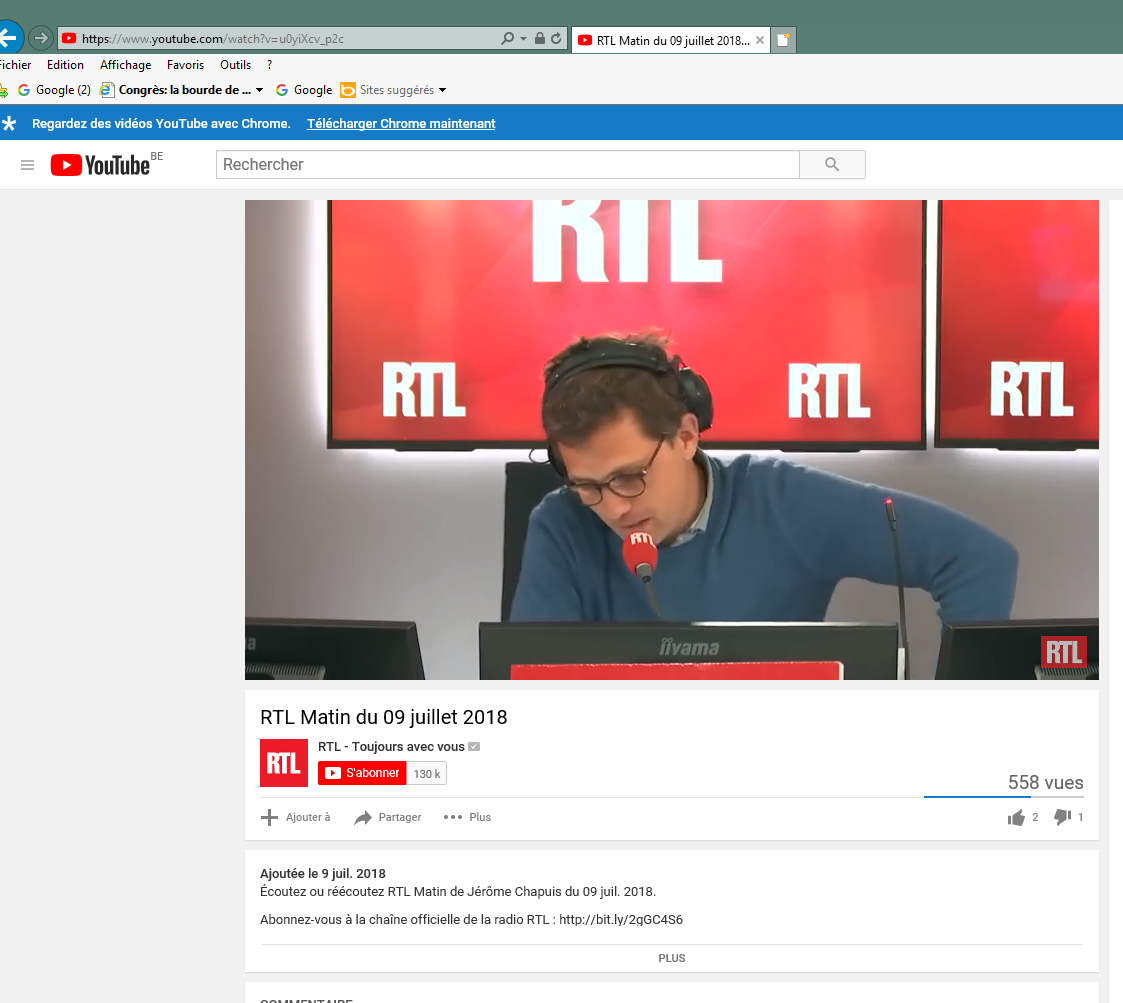The image size is (1123, 1003).
Task: Expand the Congrès favorite dropdown arrow
Action: point(259,90)
